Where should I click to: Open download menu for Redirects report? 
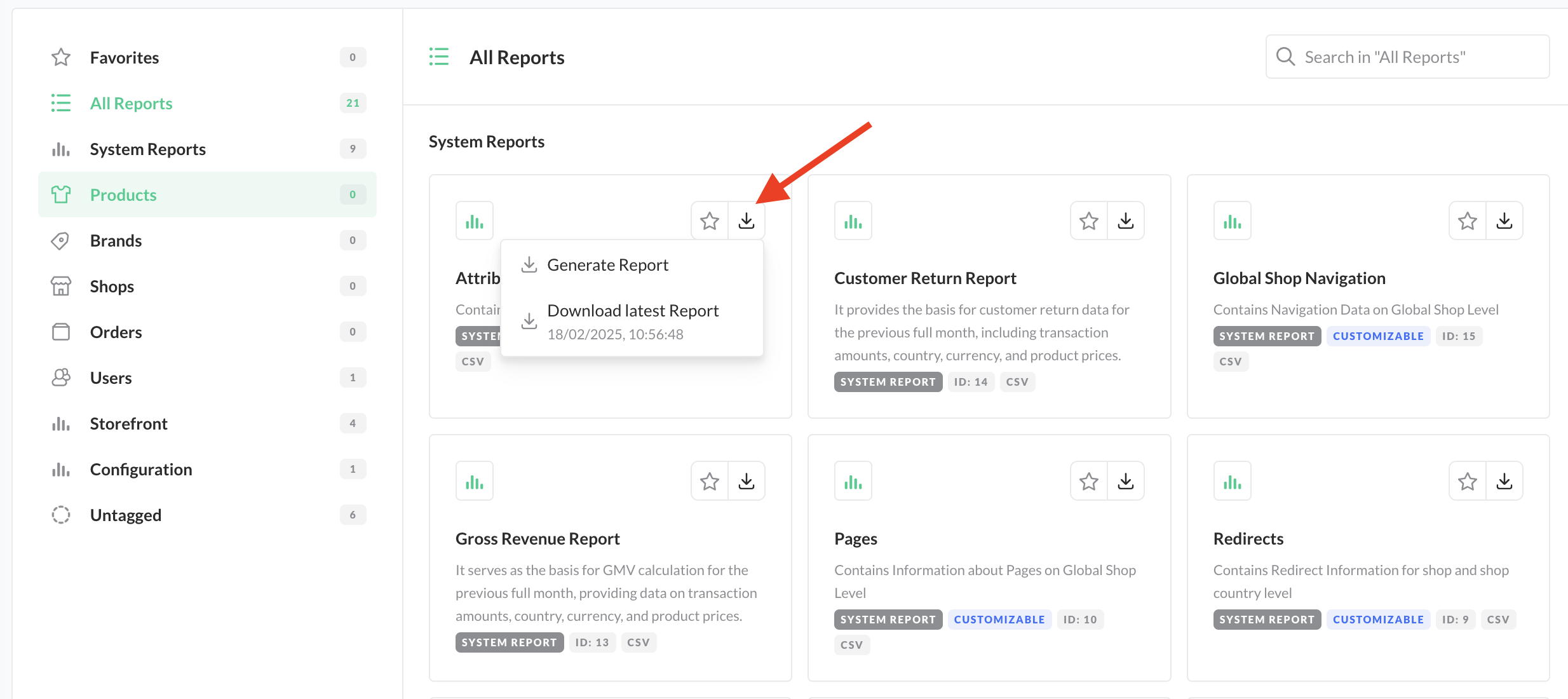pyautogui.click(x=1504, y=482)
